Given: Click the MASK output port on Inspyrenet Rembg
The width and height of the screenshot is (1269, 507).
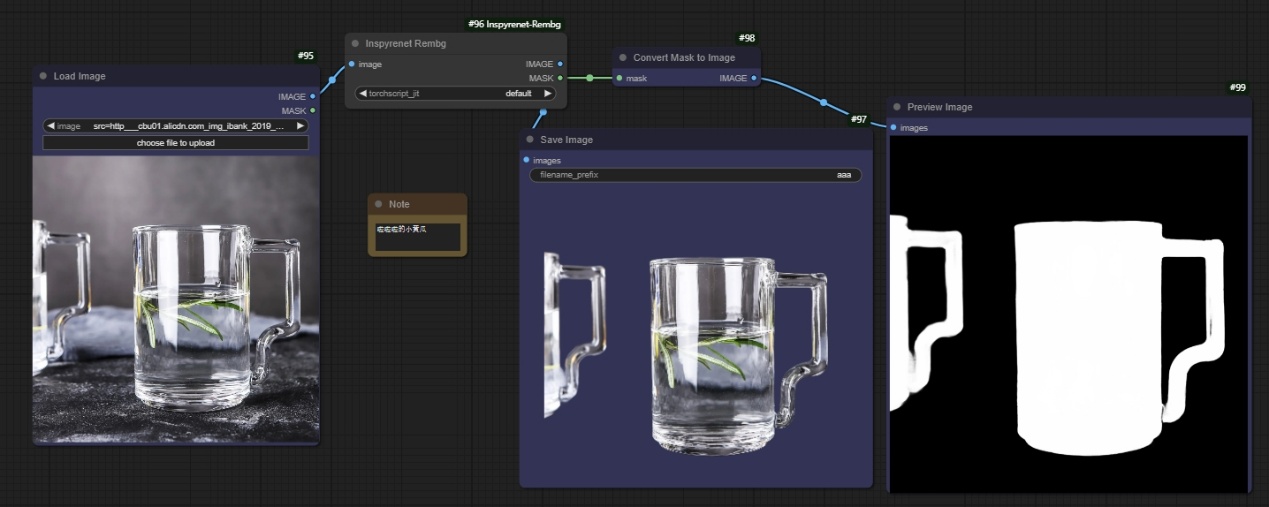Looking at the screenshot, I should click(x=560, y=78).
